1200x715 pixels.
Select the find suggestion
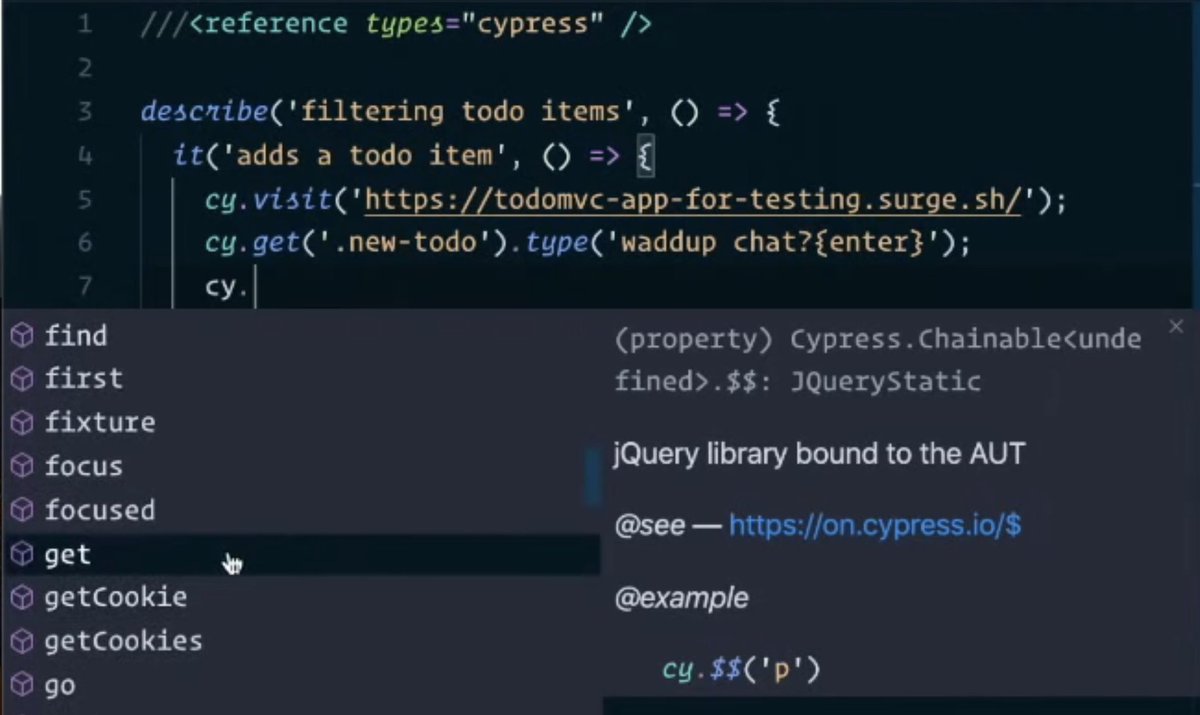[300, 336]
